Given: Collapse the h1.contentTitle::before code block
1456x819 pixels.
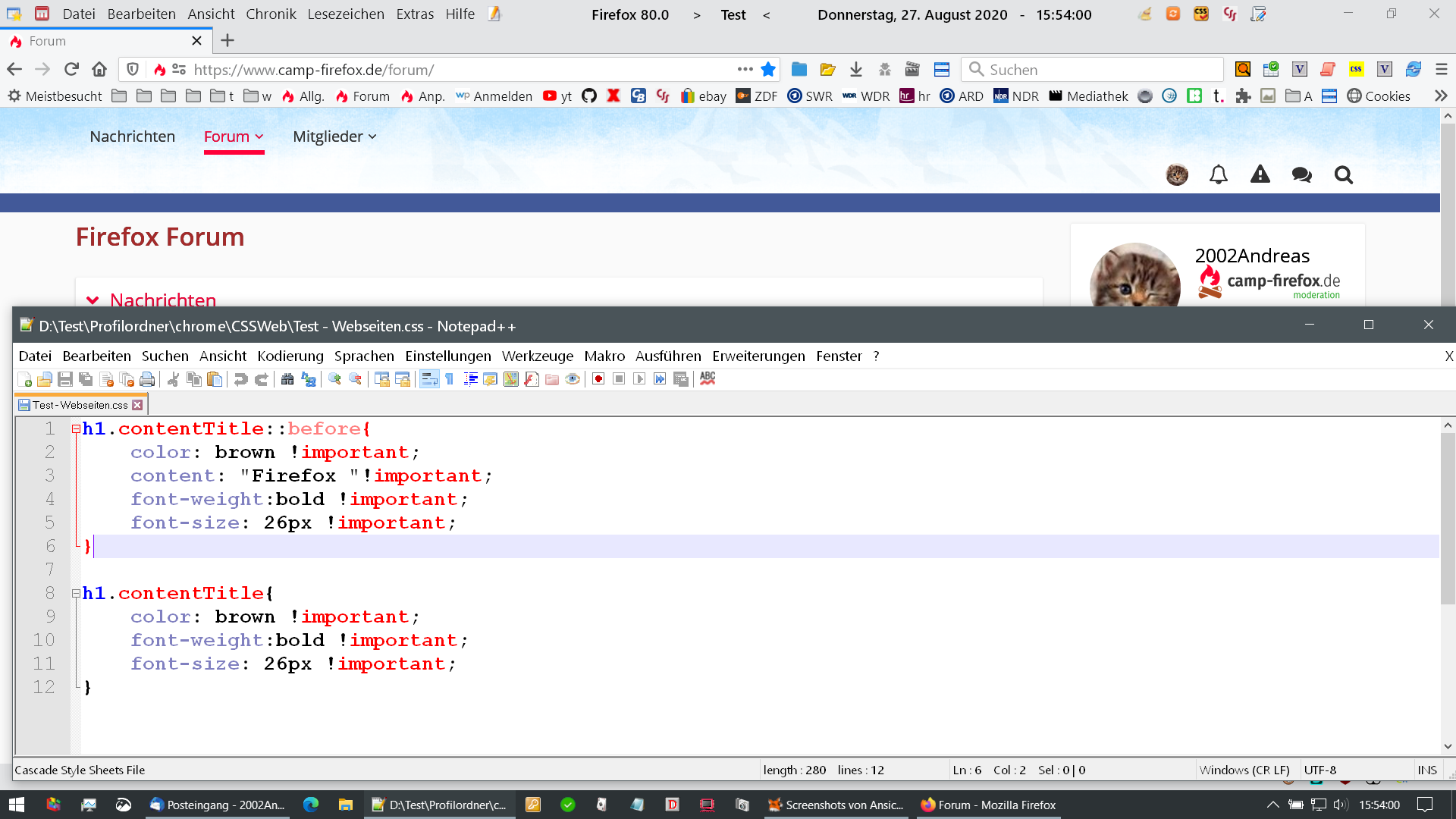Looking at the screenshot, I should [76, 429].
